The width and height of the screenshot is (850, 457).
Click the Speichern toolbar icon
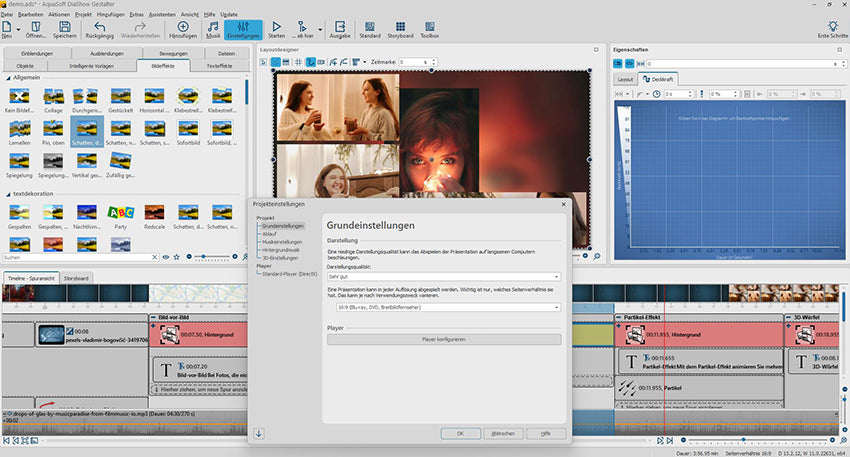(x=64, y=29)
